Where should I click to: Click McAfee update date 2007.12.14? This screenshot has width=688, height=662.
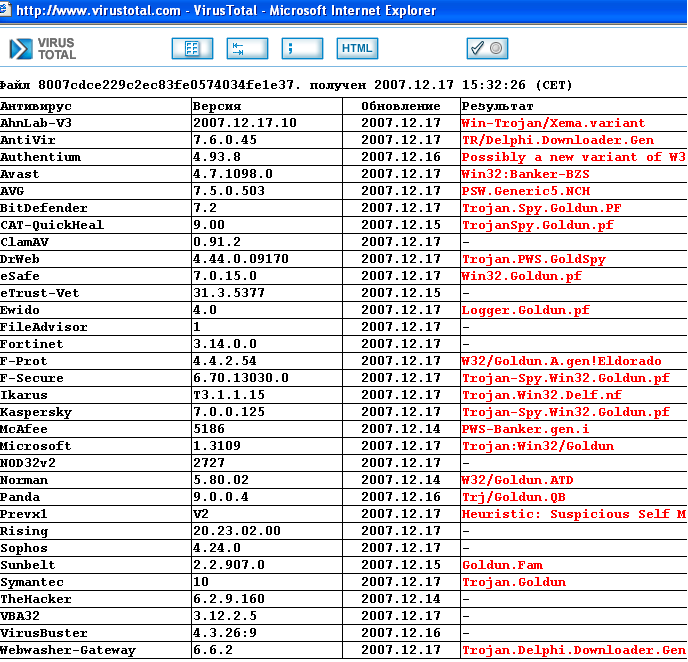401,429
